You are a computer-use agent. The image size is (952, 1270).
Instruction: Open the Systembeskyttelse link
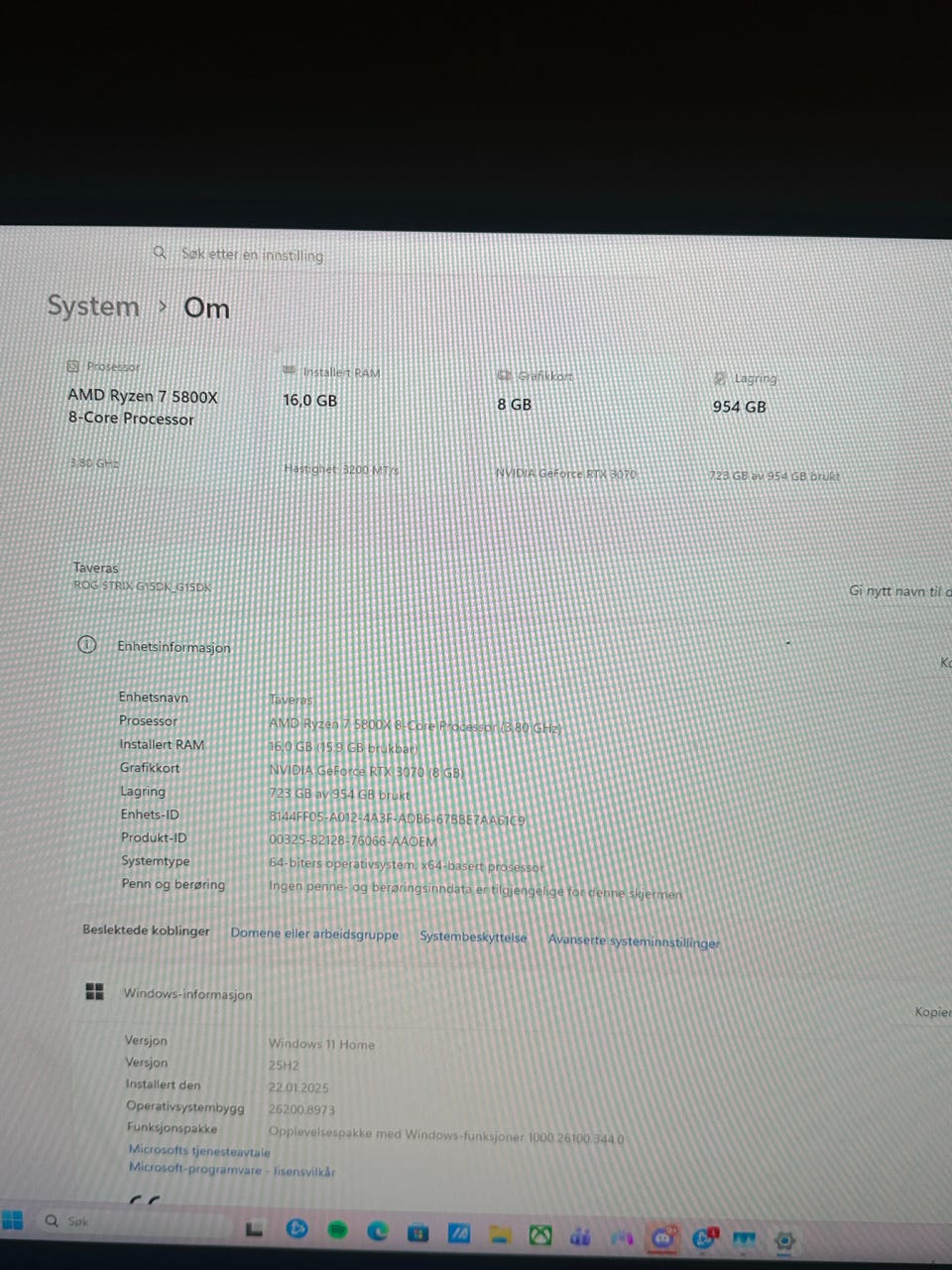coord(473,937)
